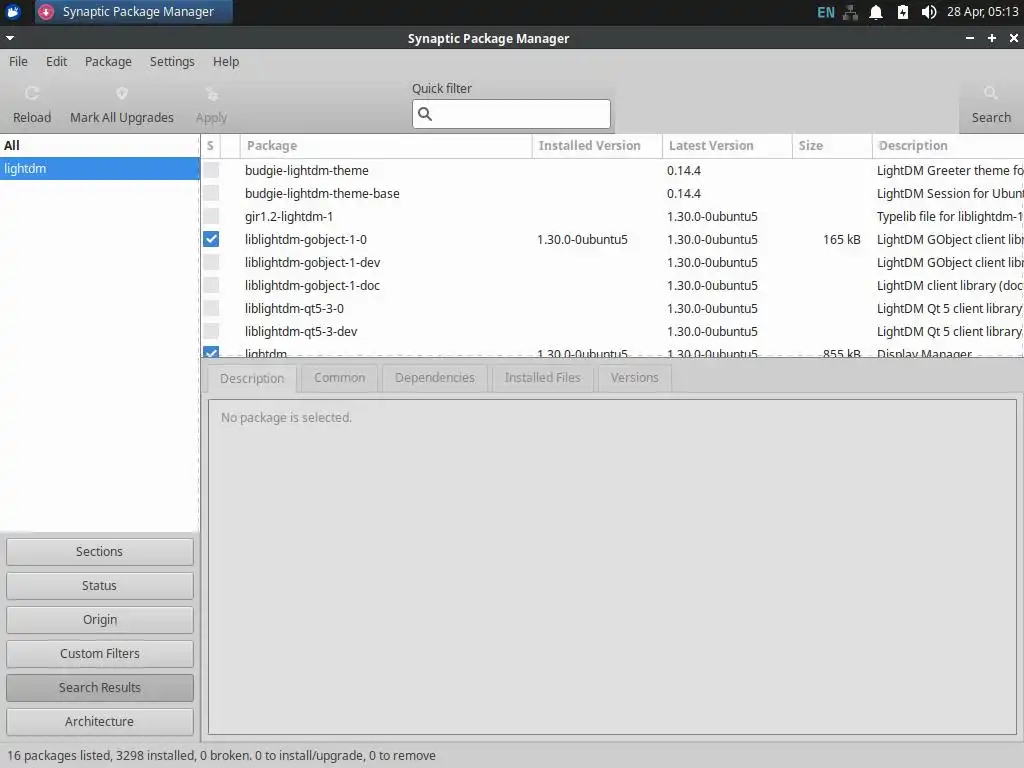Click the Origin filter button
Image resolution: width=1024 pixels, height=768 pixels.
100,620
